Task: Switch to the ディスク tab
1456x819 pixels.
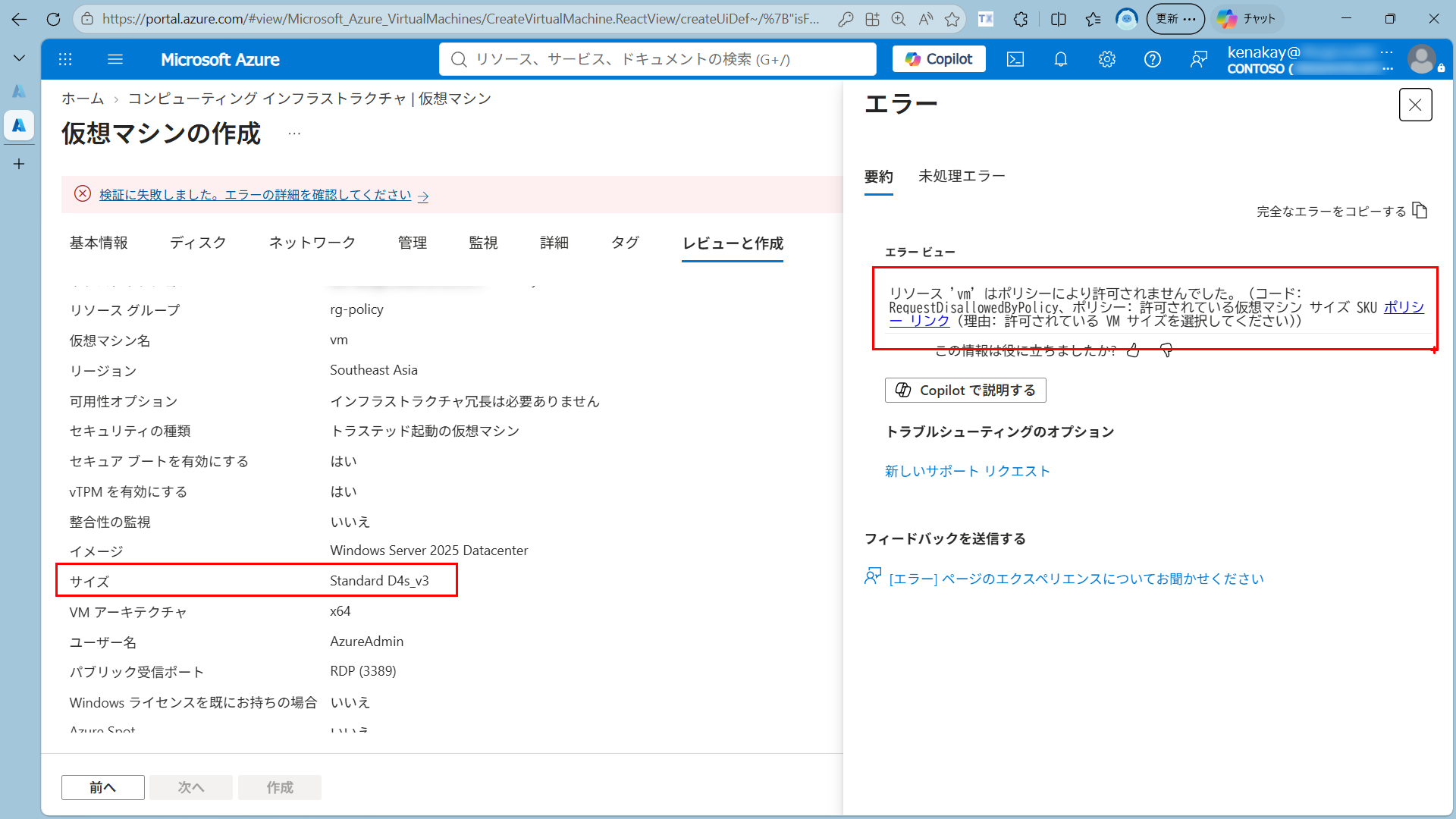Action: tap(198, 243)
